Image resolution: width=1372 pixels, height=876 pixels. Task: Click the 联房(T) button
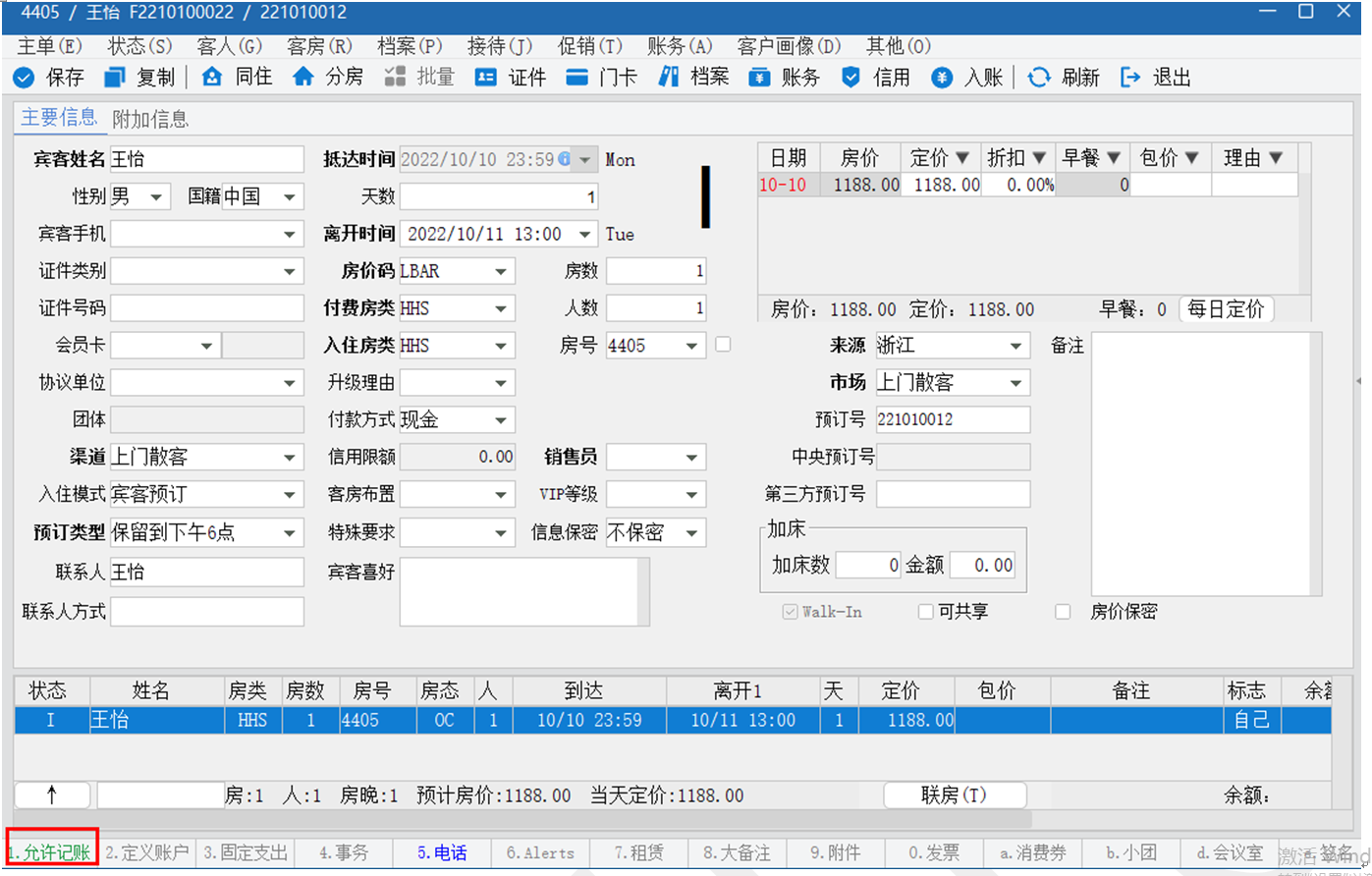click(x=955, y=794)
